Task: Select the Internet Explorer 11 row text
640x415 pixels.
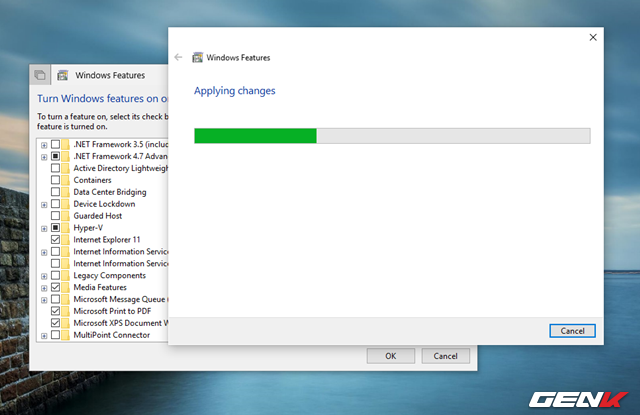Action: coord(107,240)
